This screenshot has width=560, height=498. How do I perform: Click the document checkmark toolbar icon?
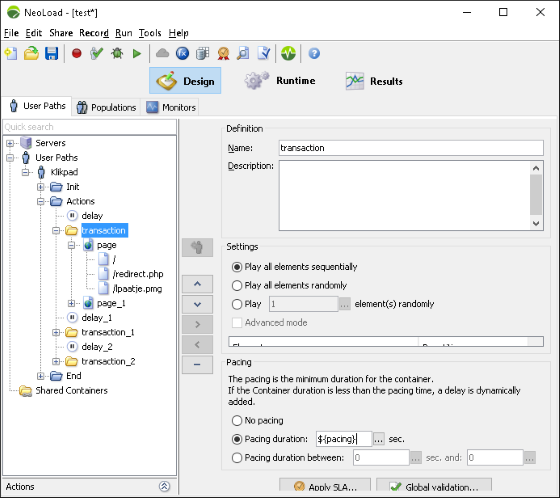264,54
